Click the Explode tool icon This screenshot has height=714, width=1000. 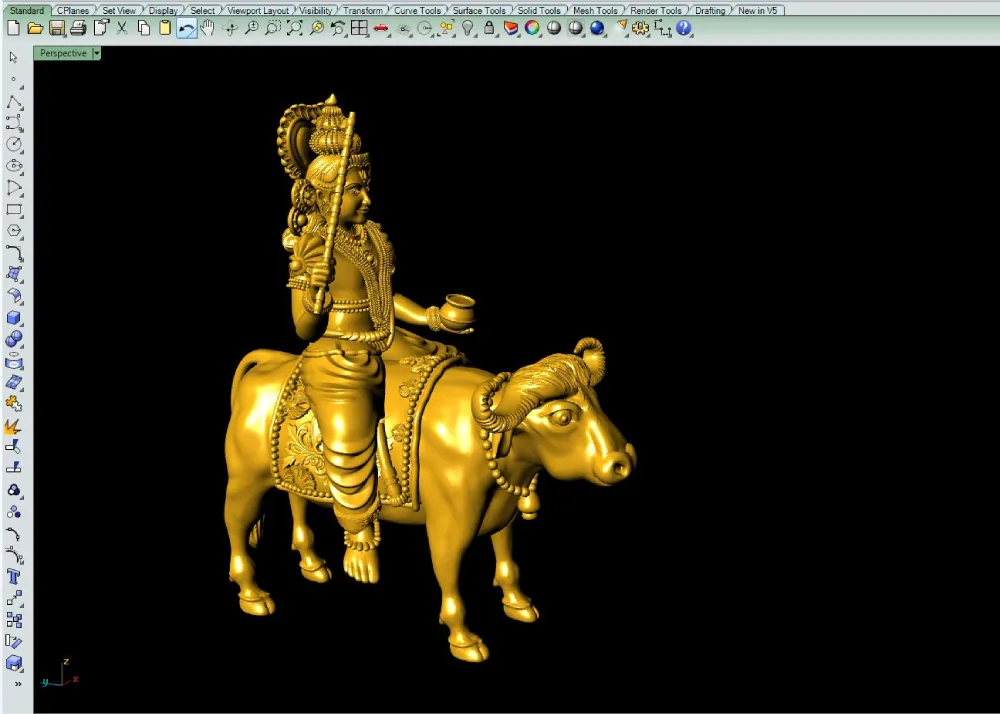point(14,426)
